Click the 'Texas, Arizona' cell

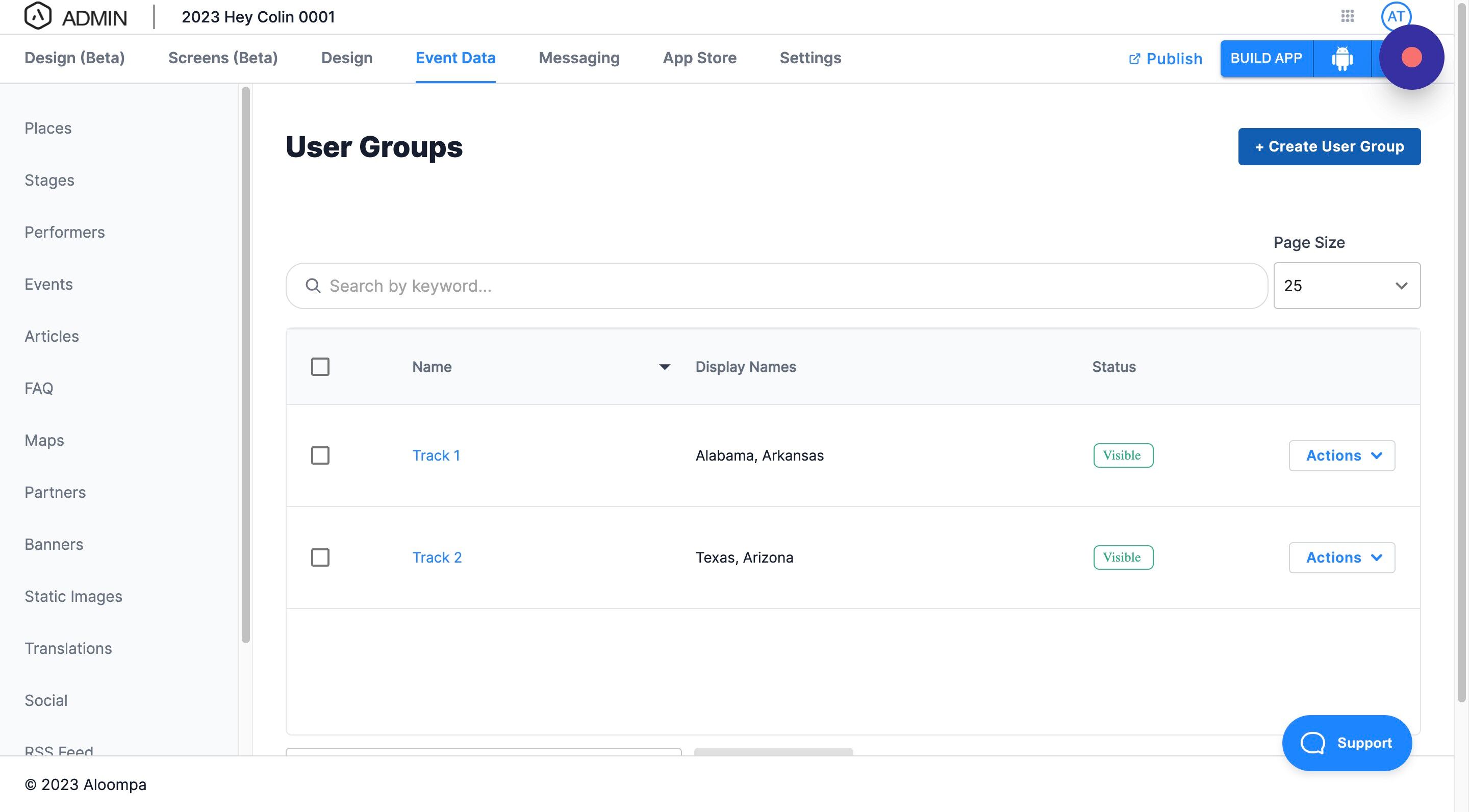pyautogui.click(x=744, y=557)
